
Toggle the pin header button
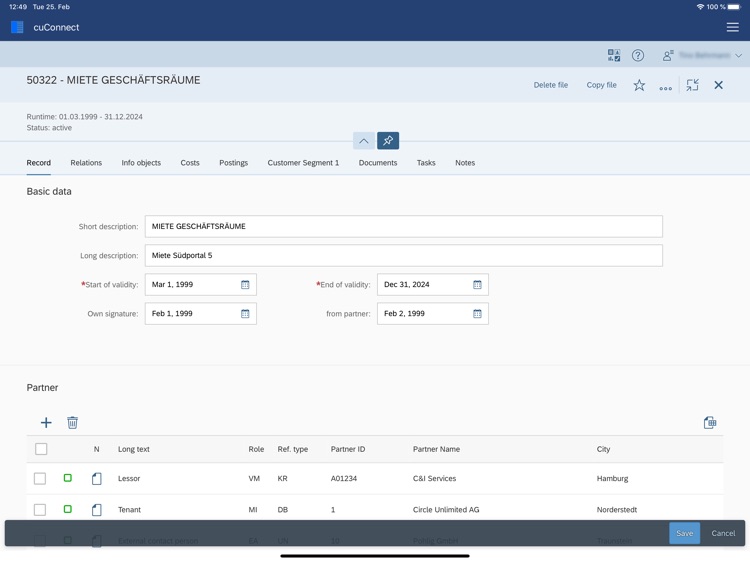click(388, 141)
